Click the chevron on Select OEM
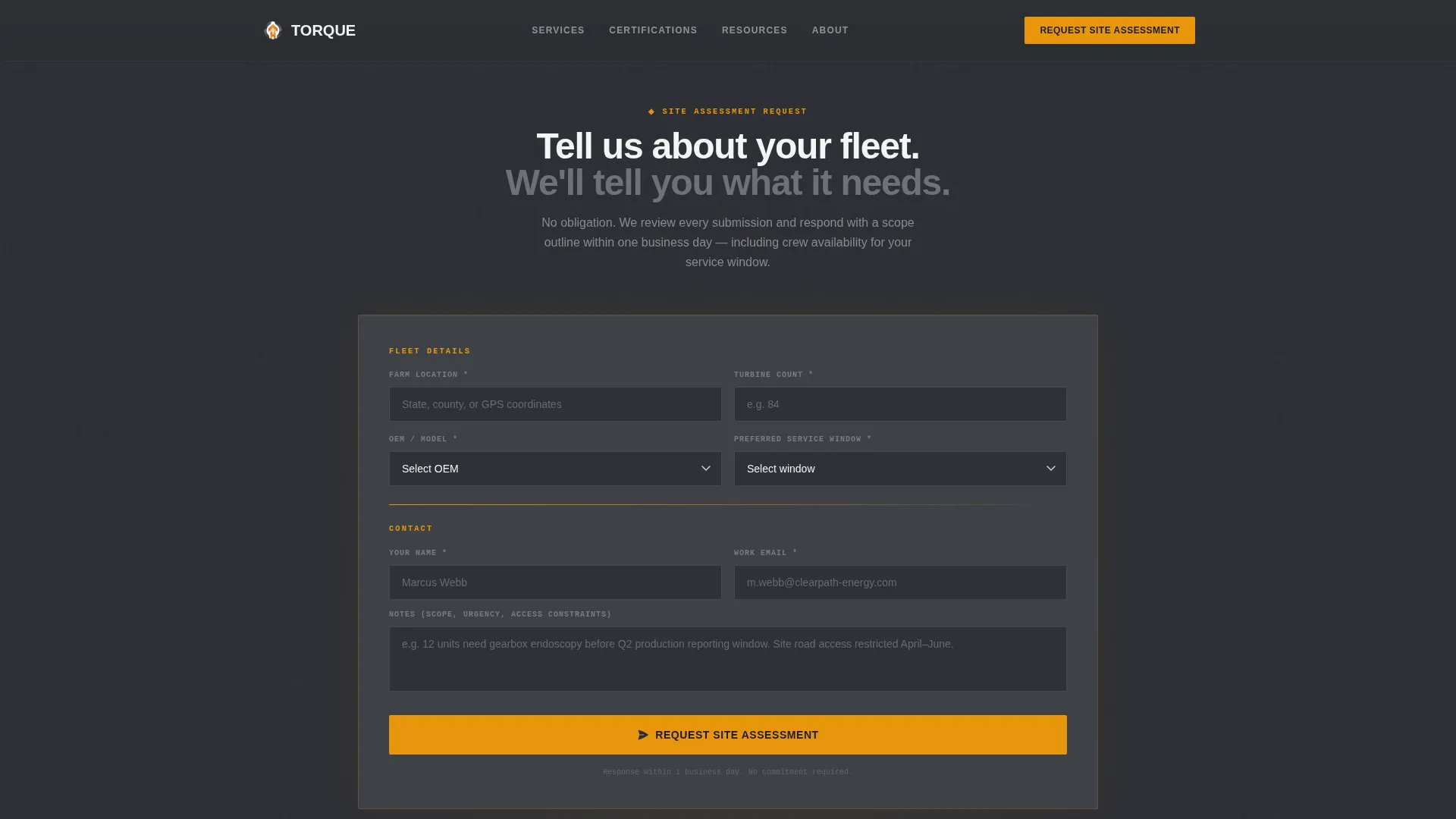 tap(706, 469)
